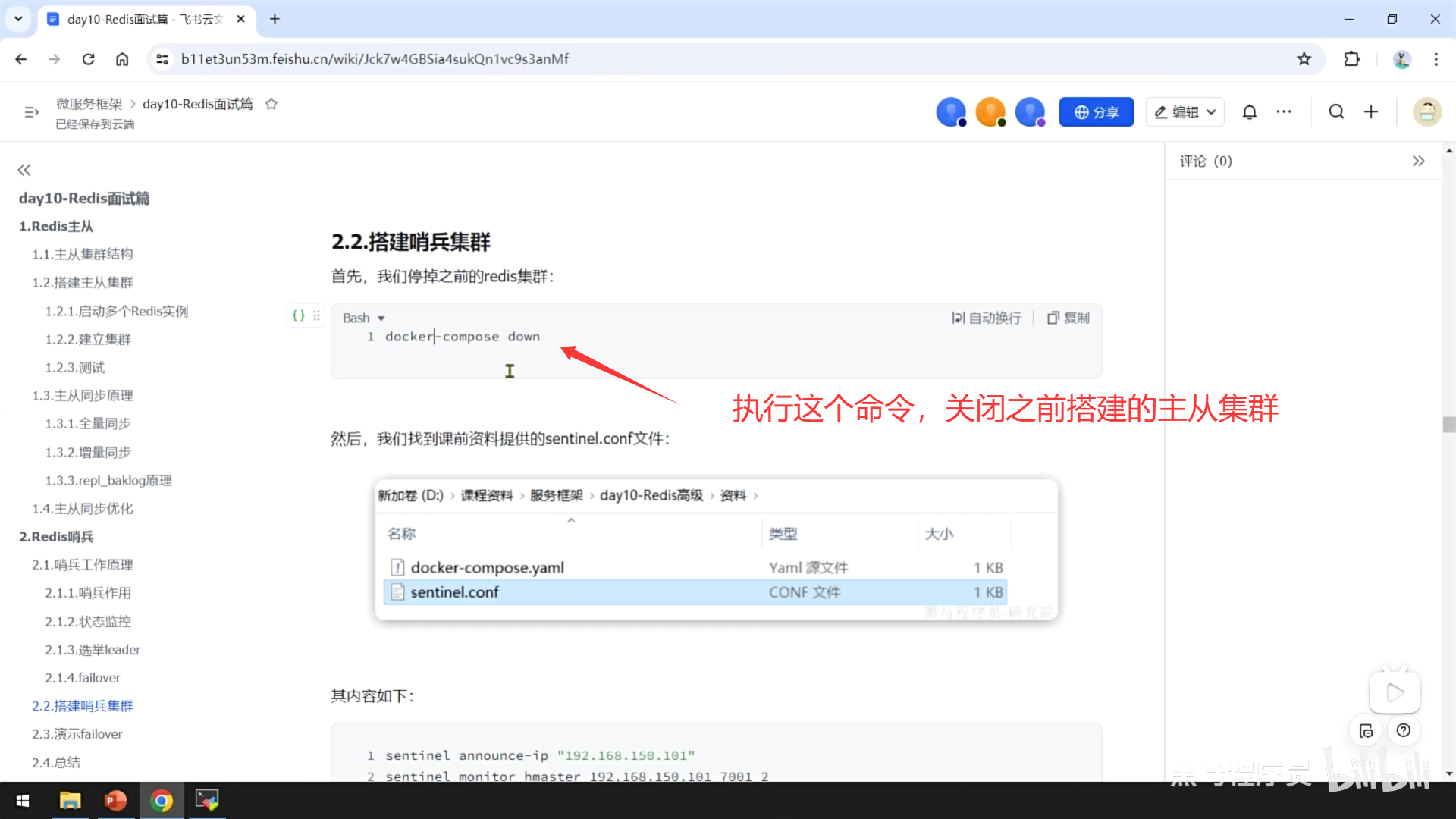Collapse the comments panel
The width and height of the screenshot is (1456, 819).
[1418, 161]
